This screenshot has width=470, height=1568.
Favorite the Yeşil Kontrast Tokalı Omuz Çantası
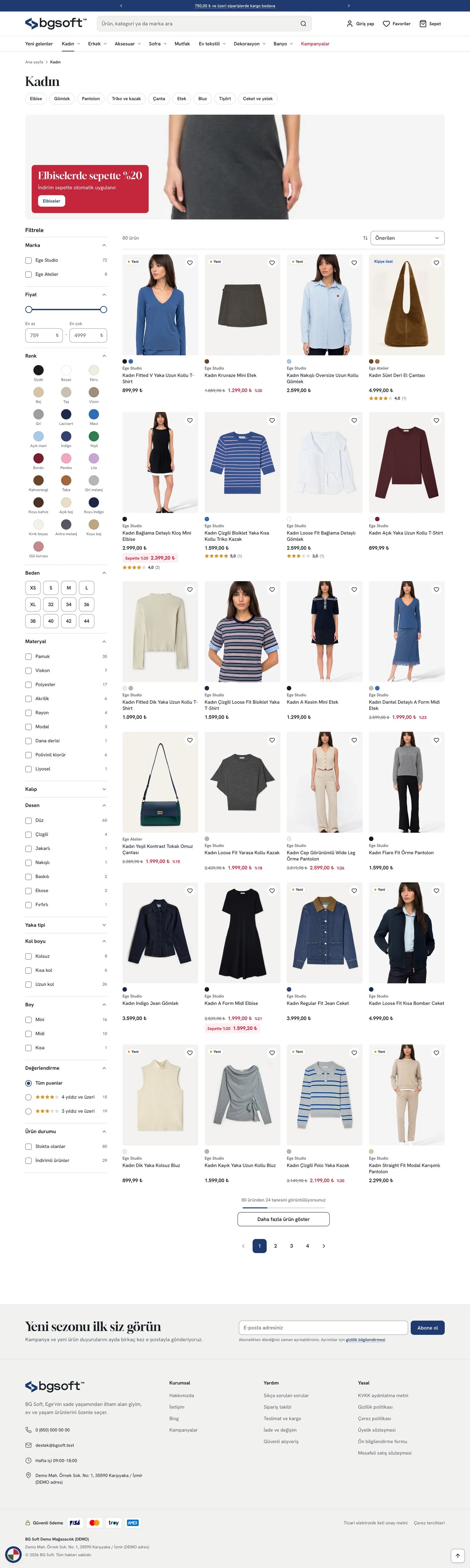[x=189, y=740]
